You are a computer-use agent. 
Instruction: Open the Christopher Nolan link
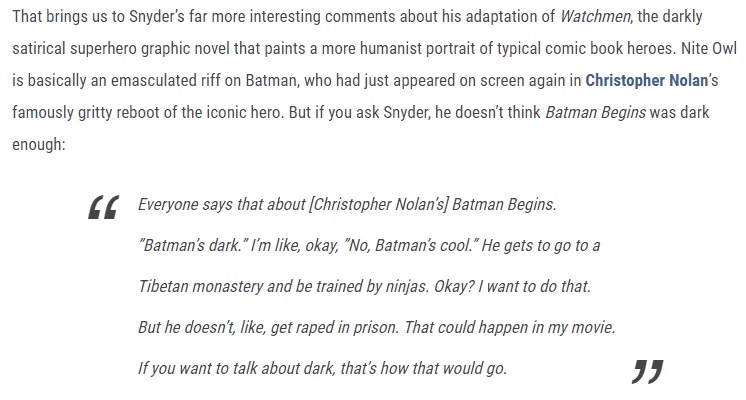647,80
